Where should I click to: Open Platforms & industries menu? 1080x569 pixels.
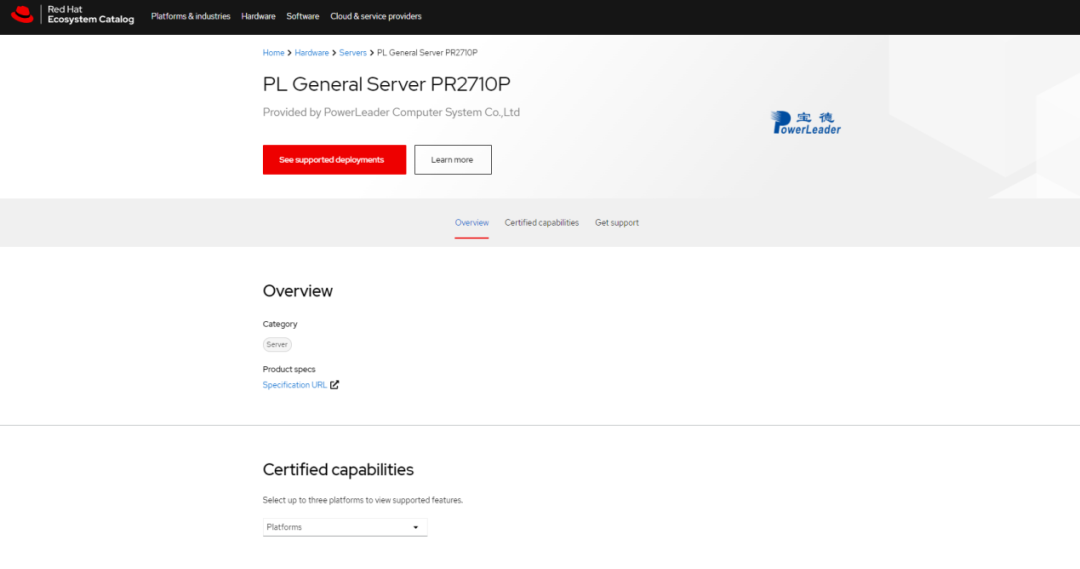tap(191, 17)
